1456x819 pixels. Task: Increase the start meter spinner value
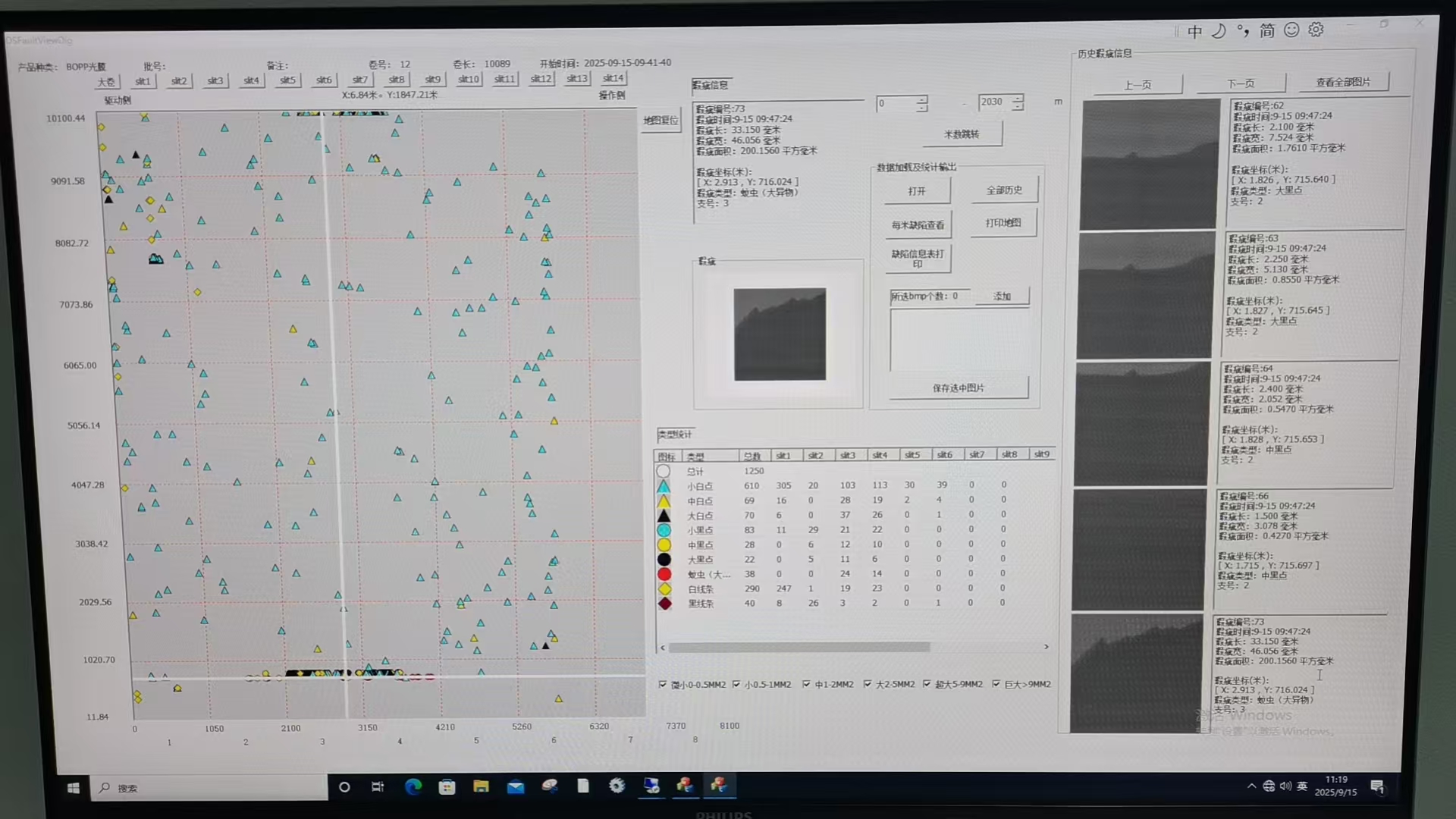pyautogui.click(x=921, y=99)
